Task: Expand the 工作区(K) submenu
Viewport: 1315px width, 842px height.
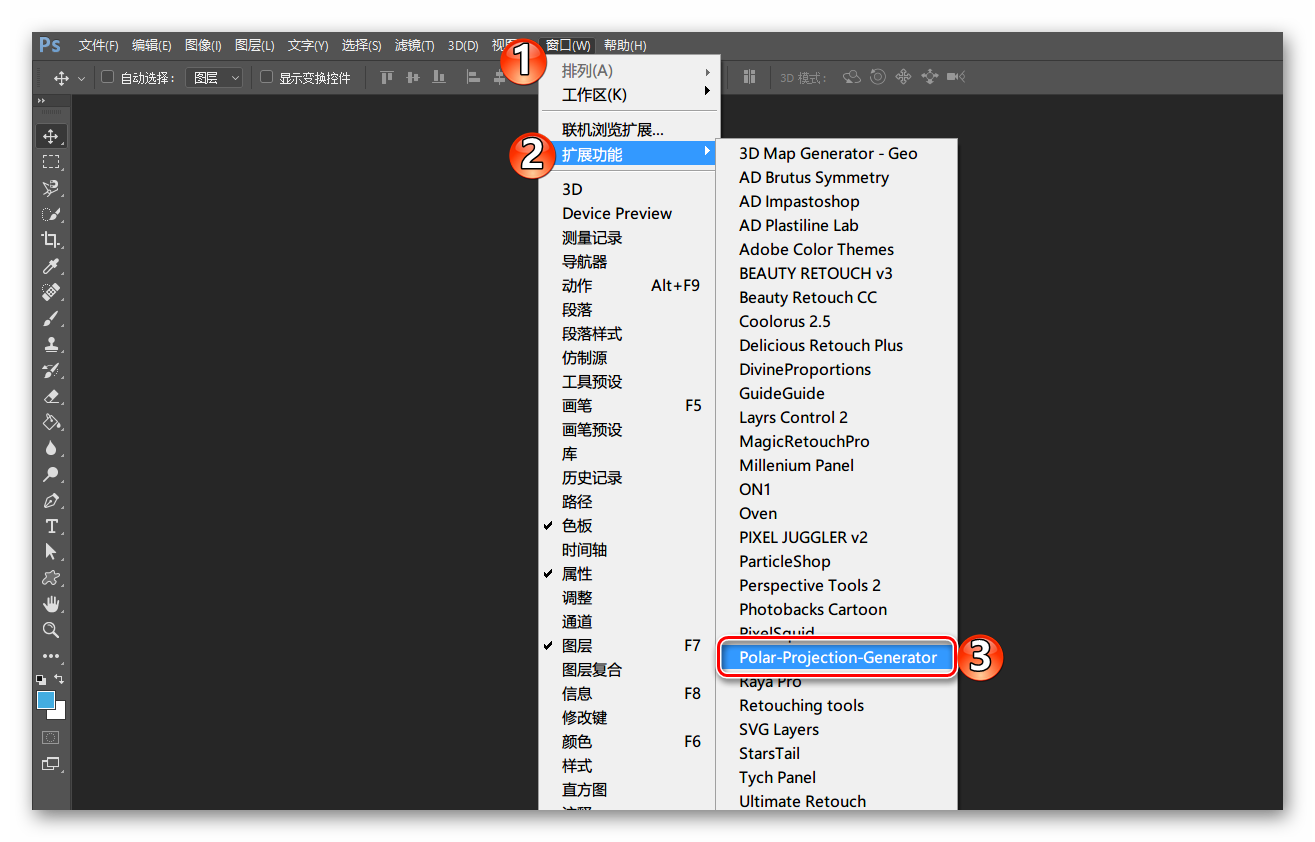Action: click(x=628, y=95)
